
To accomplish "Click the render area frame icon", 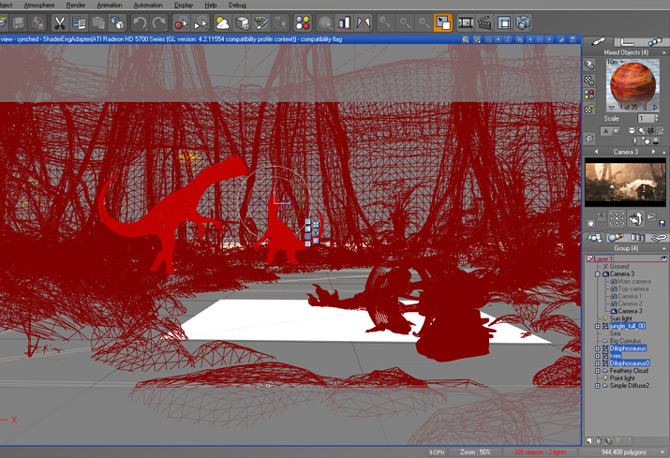I will click(x=504, y=23).
